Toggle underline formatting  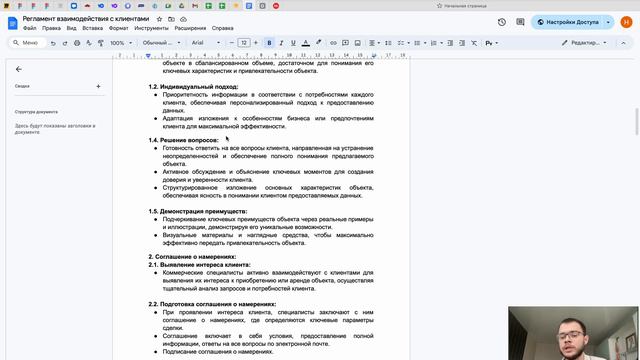pyautogui.click(x=293, y=43)
